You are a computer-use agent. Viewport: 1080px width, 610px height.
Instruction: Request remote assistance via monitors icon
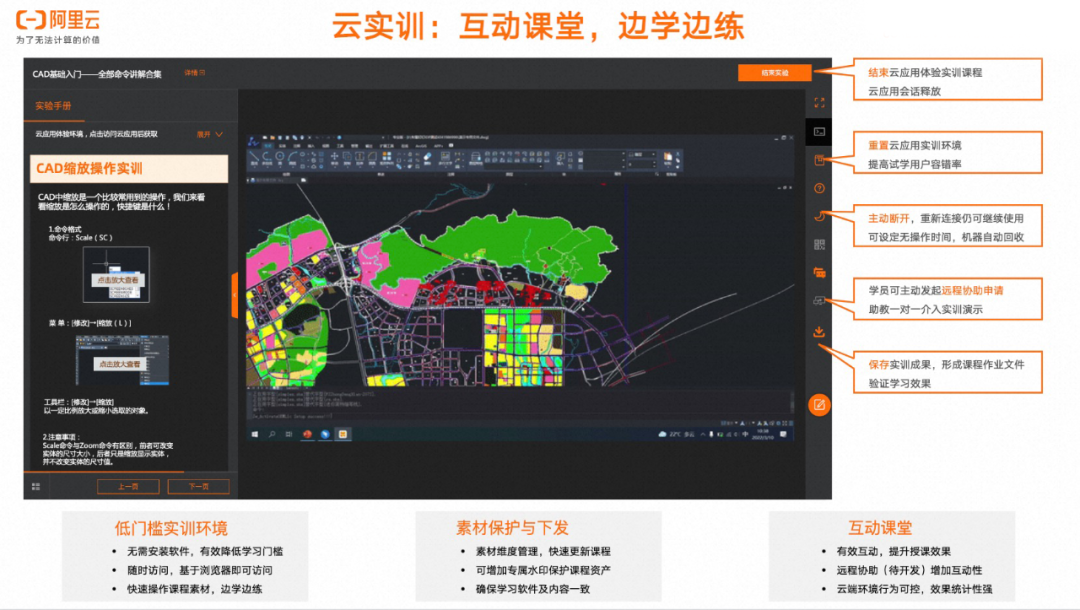point(819,301)
